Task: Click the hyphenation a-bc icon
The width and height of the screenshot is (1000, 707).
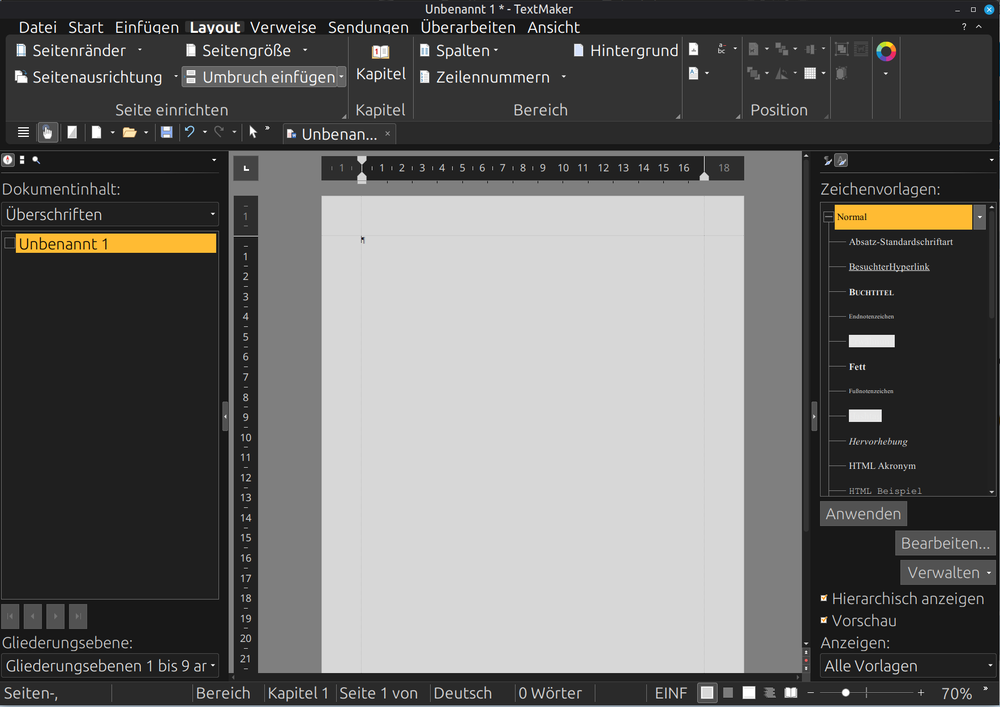Action: [722, 49]
